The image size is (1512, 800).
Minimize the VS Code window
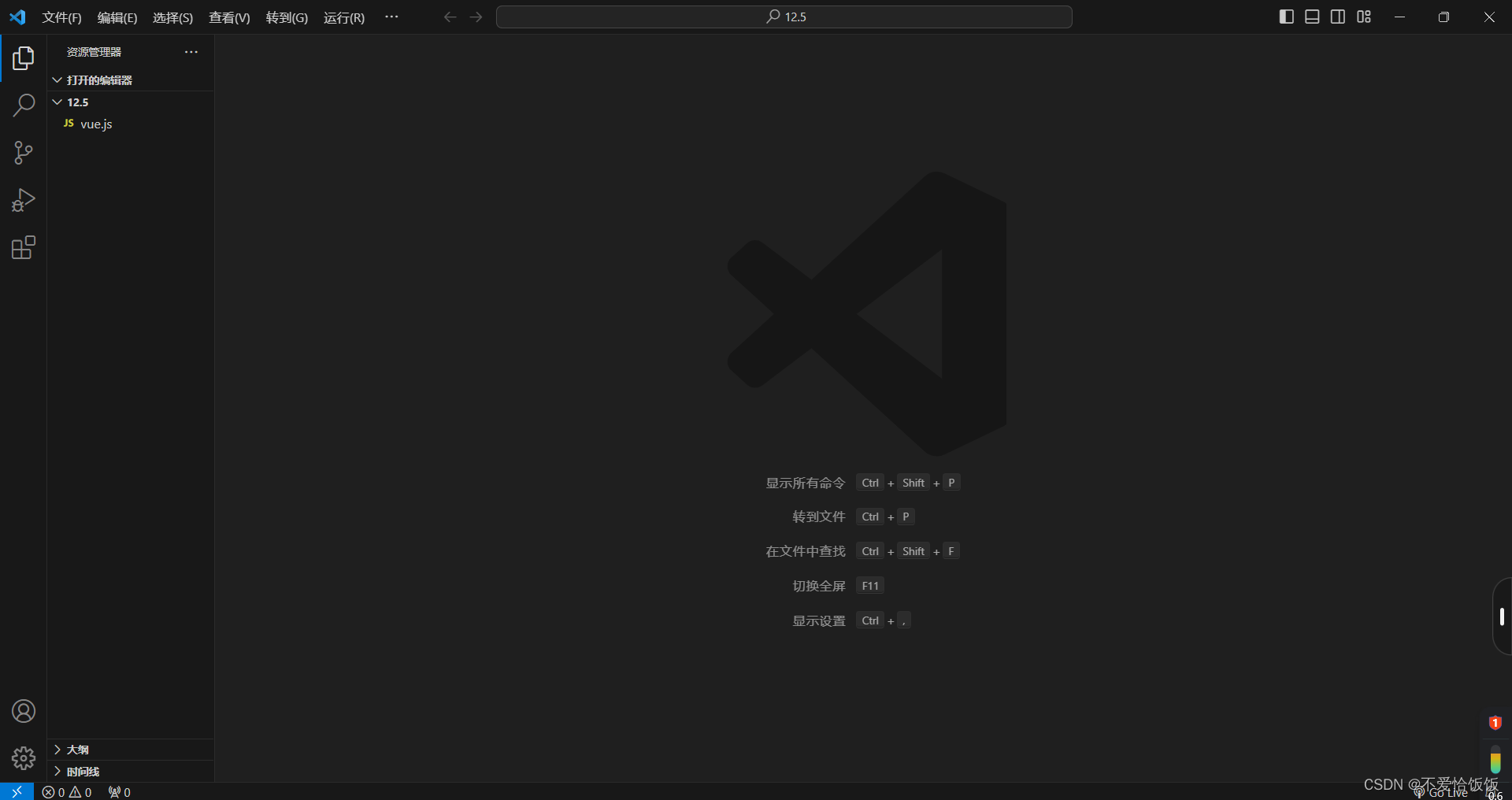(x=1399, y=17)
